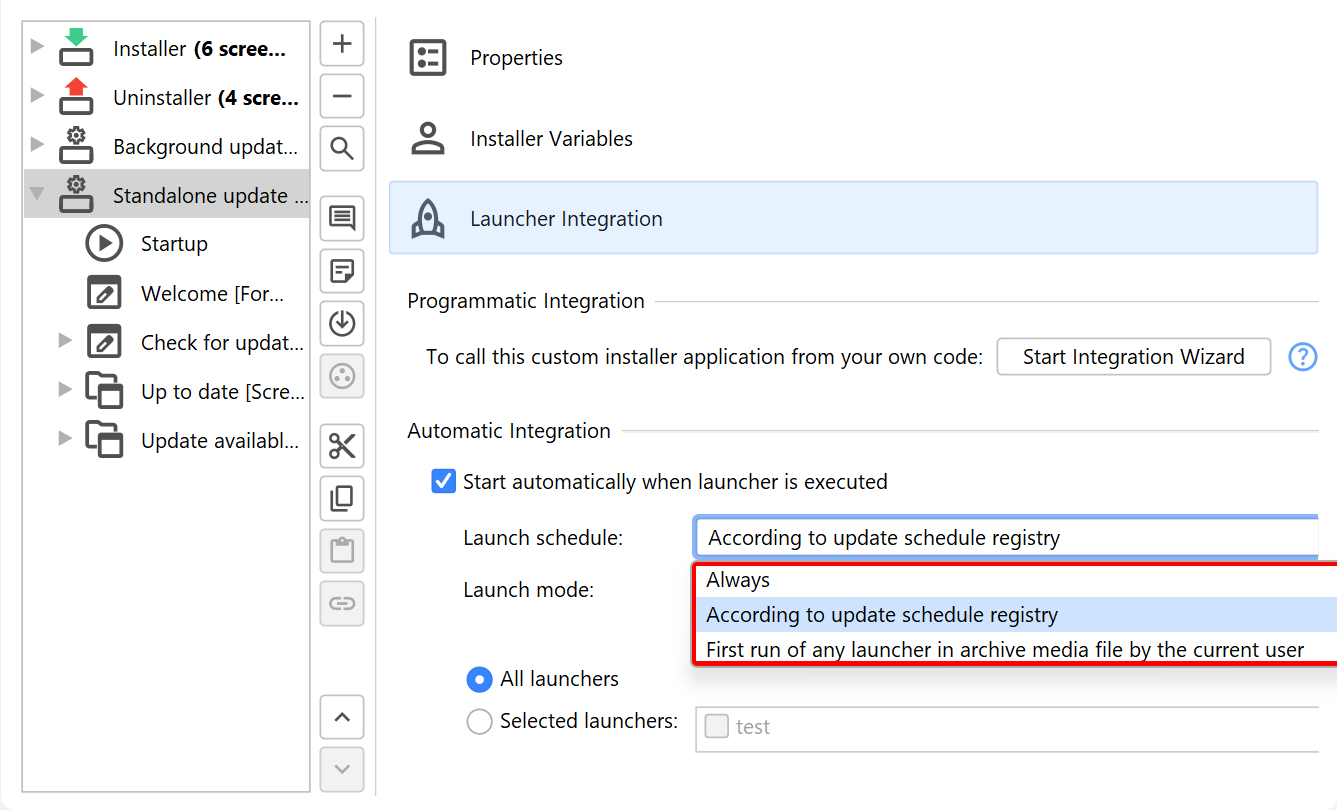Image resolution: width=1337 pixels, height=810 pixels.
Task: Click the comment bubble toolbar icon
Action: [342, 218]
